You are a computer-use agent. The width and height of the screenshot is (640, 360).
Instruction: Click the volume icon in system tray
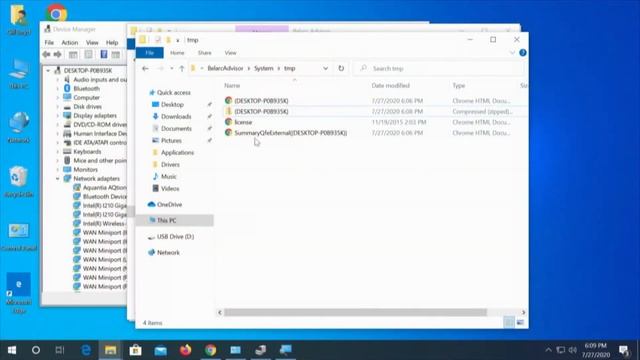573,350
